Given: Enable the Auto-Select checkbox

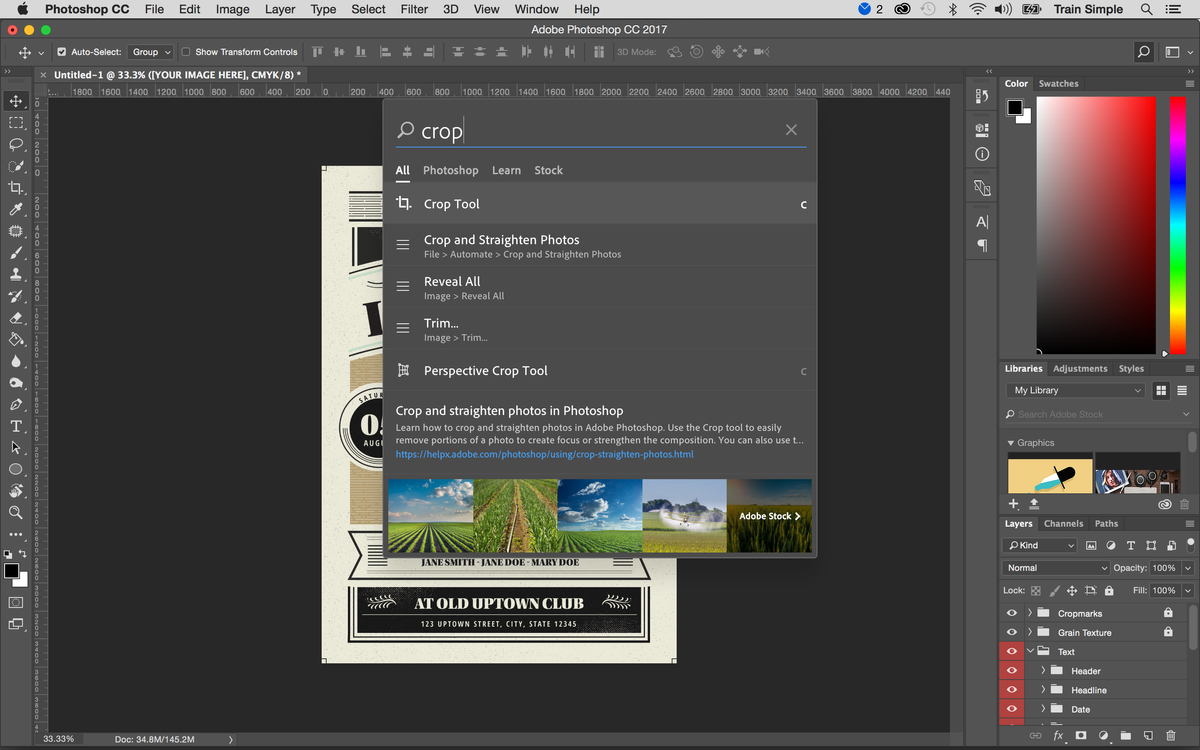Looking at the screenshot, I should tap(62, 52).
